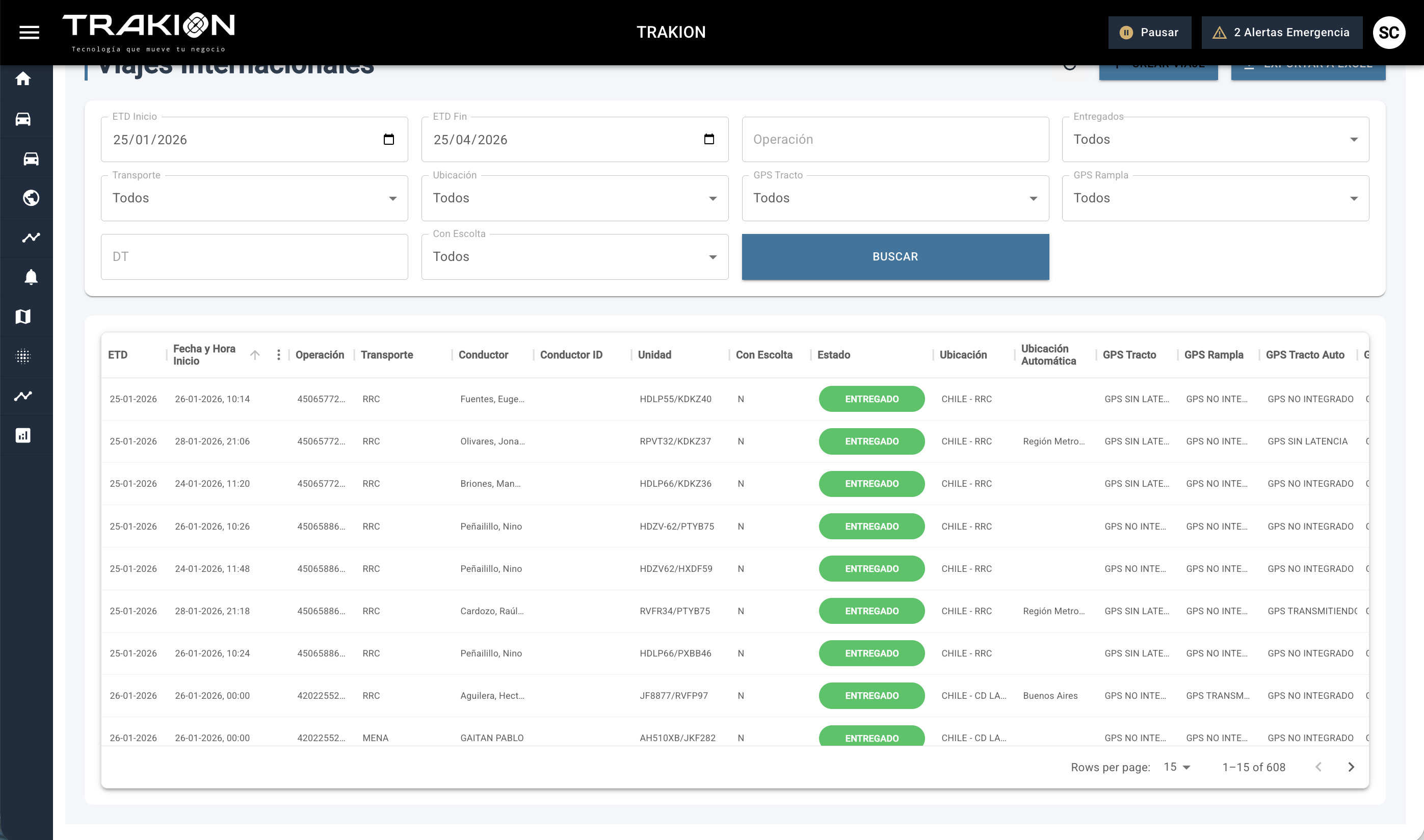Open the GPS Tracto dropdown

[x=894, y=198]
